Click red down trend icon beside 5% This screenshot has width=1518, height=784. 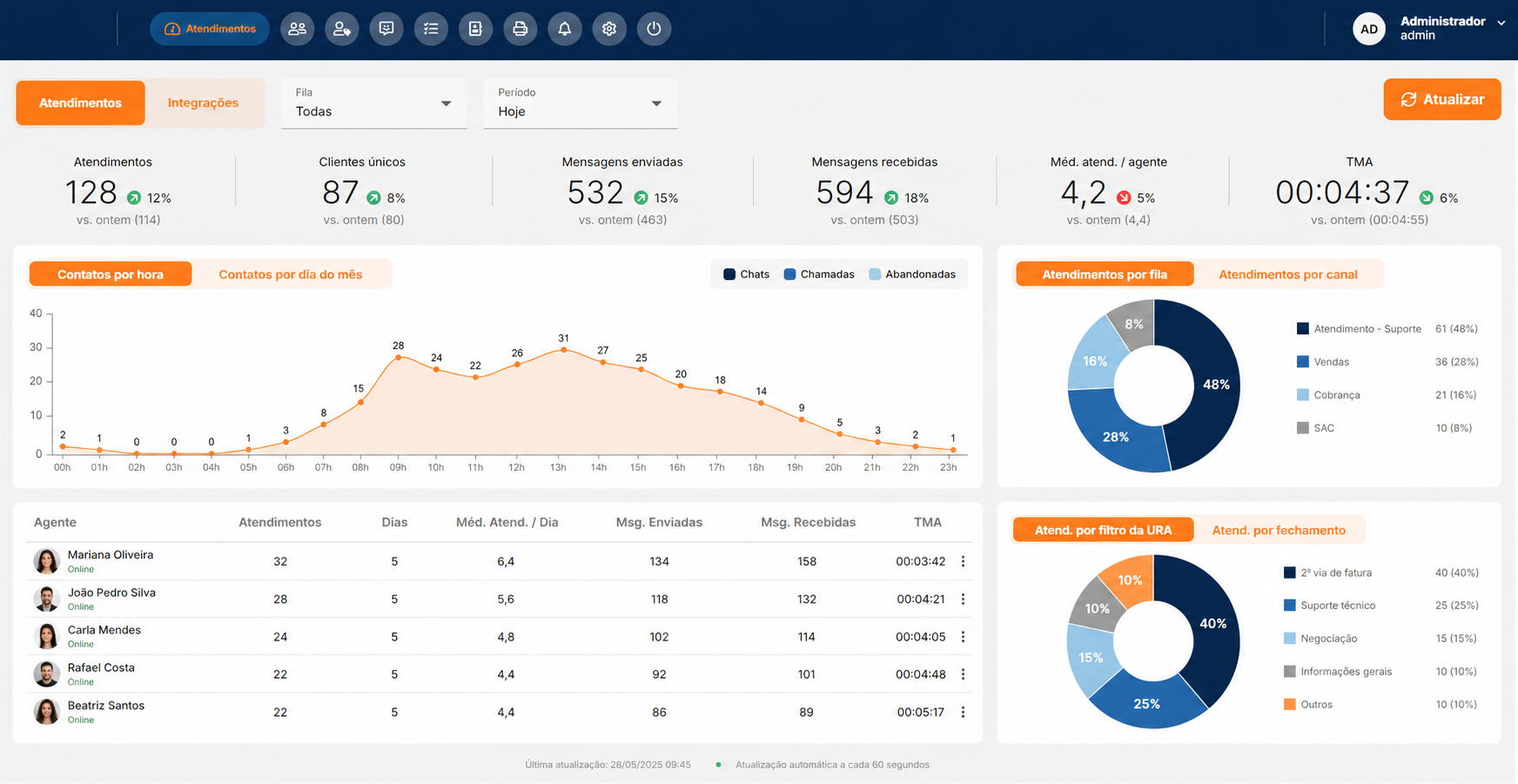pyautogui.click(x=1124, y=198)
